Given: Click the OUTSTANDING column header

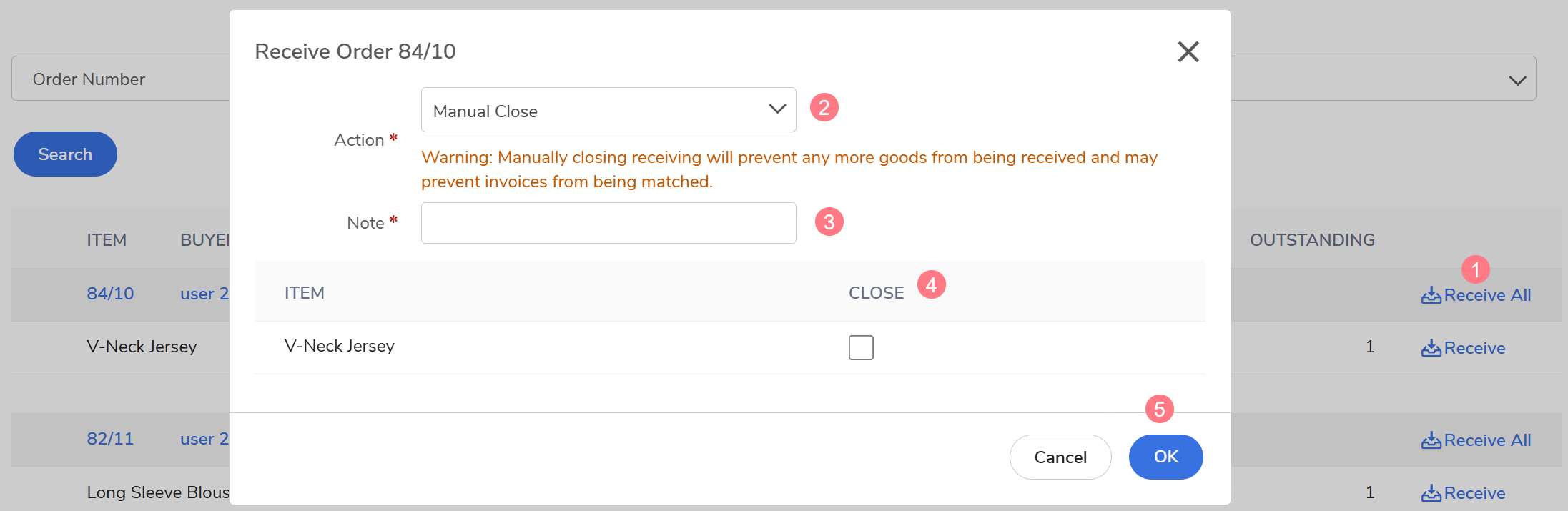Looking at the screenshot, I should pos(1312,240).
